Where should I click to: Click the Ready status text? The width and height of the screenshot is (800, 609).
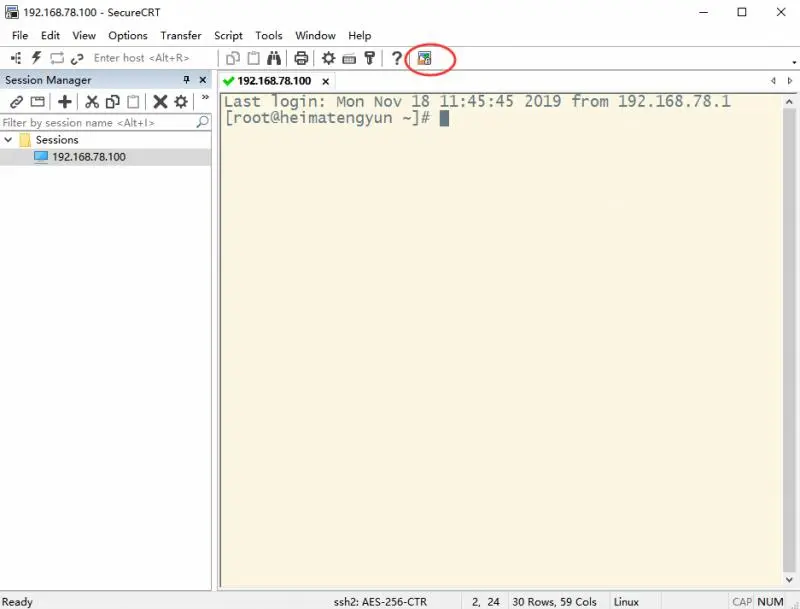[x=17, y=602]
